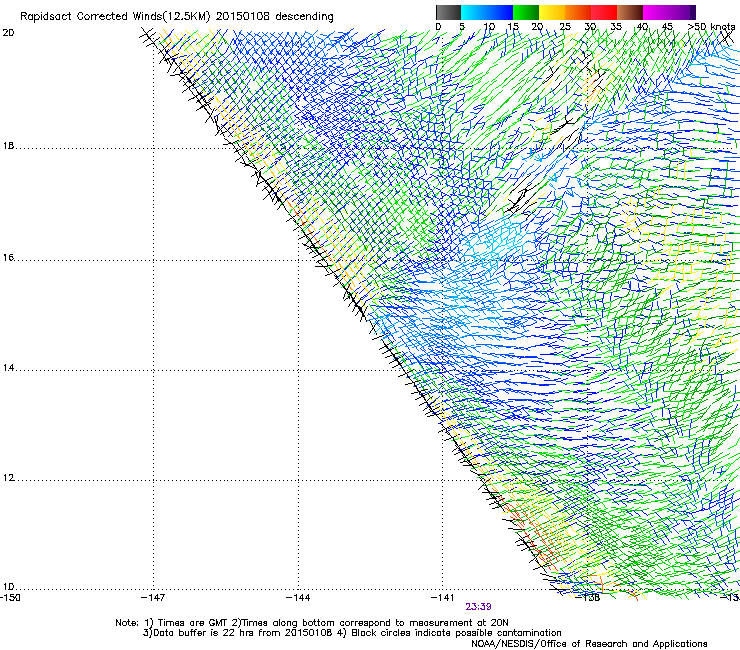
Task: Click the purple '23:39' pass time stamp
Action: point(479,607)
